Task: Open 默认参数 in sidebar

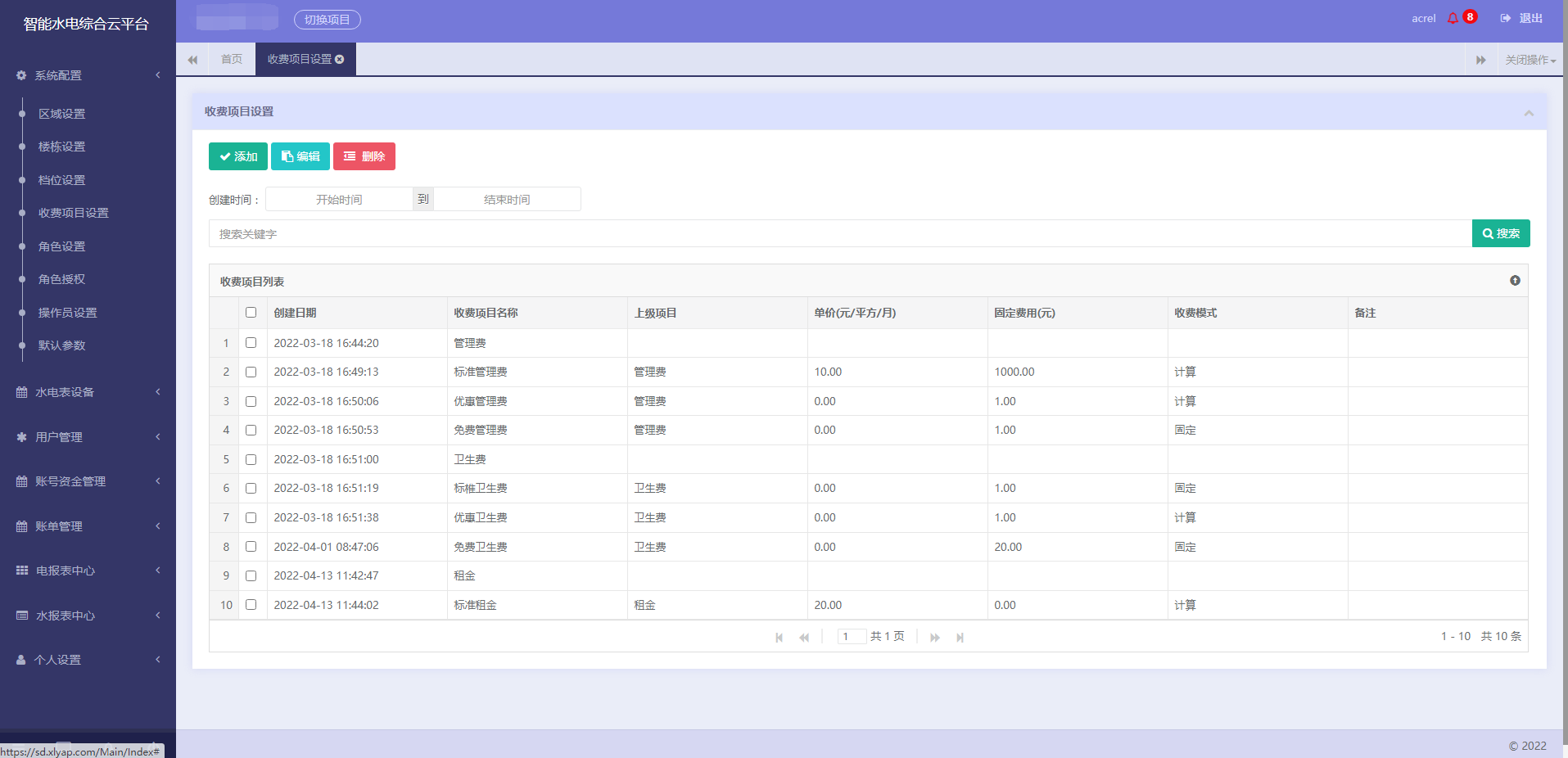Action: [61, 345]
